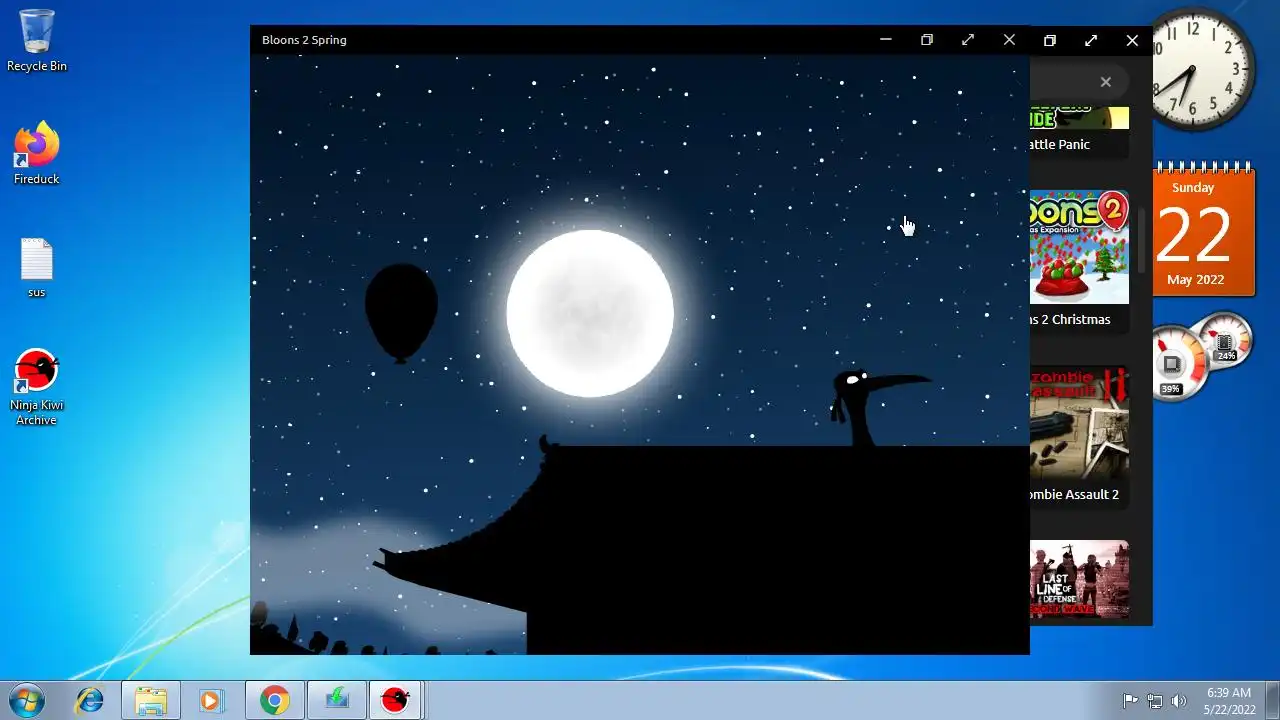Click the Zombie Assault 2 title text
The width and height of the screenshot is (1280, 720).
(x=1074, y=494)
